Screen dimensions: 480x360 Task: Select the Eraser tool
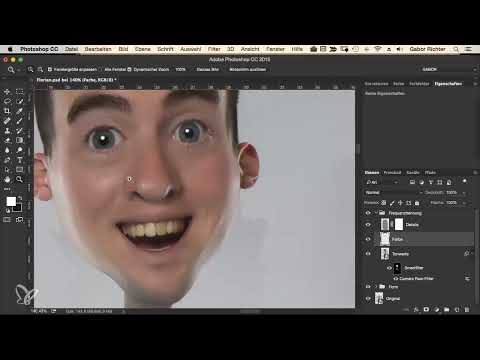pyautogui.click(x=7, y=140)
